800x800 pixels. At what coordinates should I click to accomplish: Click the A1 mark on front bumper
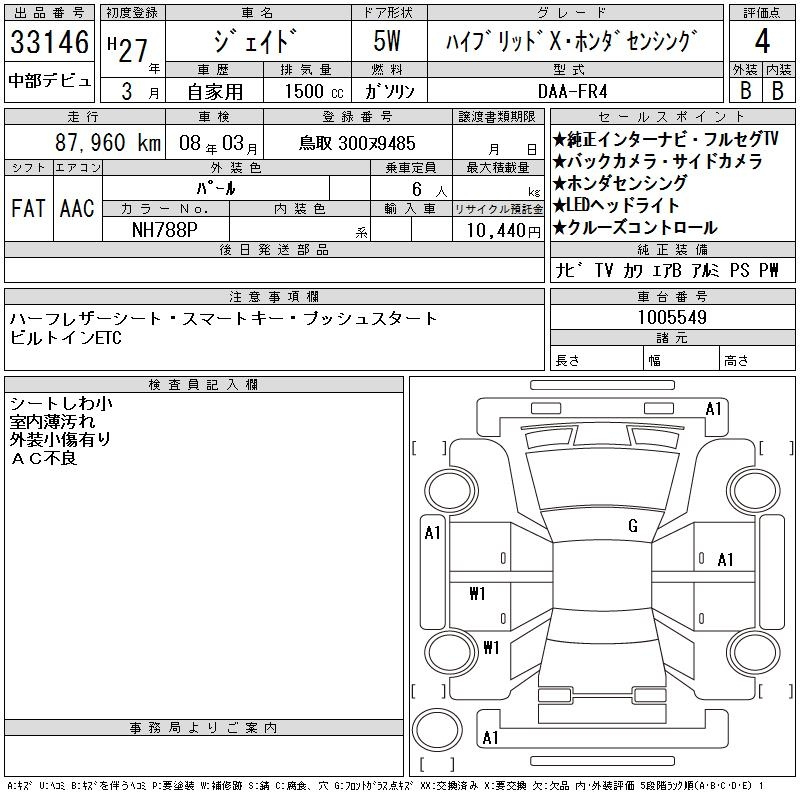714,409
